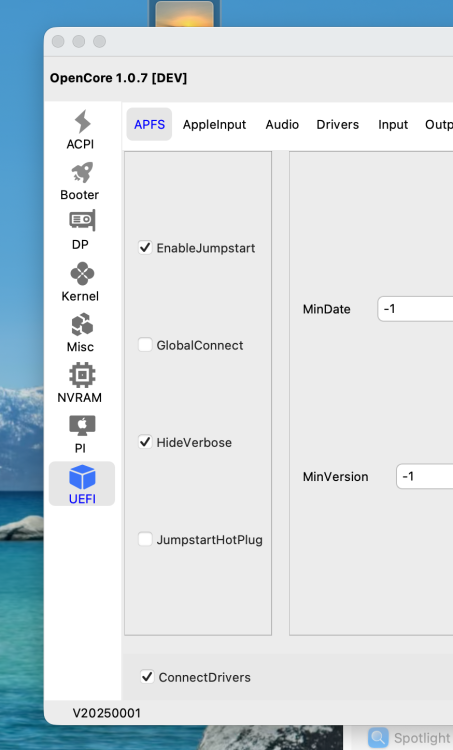Click the Spotlight magnifier icon
Viewport: 453px width, 750px height.
point(378,738)
